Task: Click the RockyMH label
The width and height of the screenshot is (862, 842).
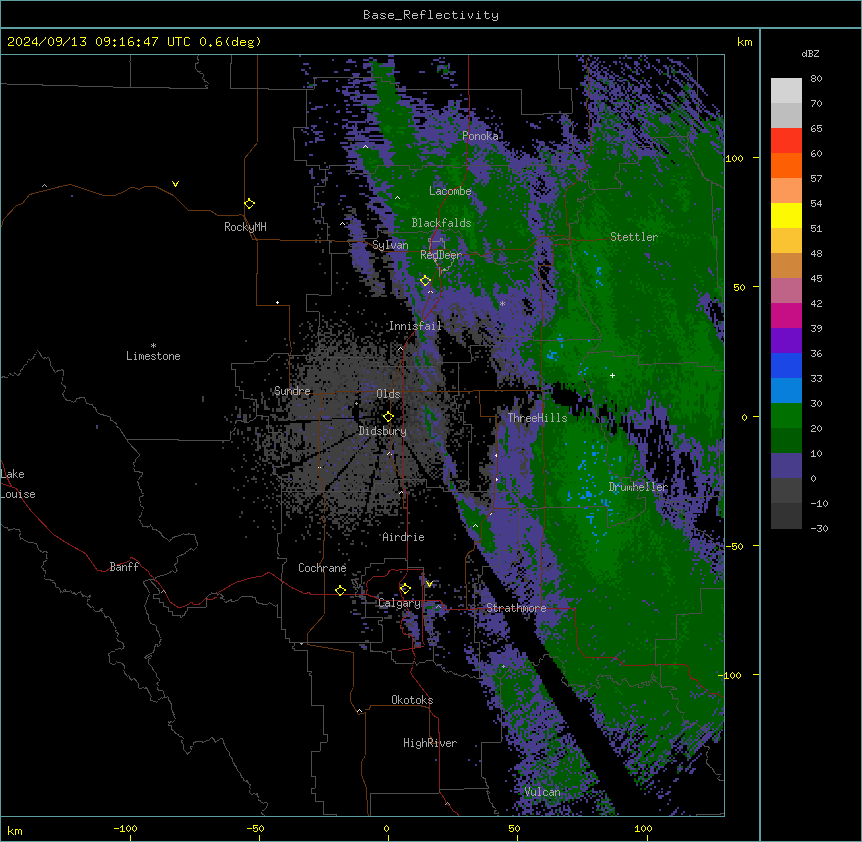Action: 245,227
